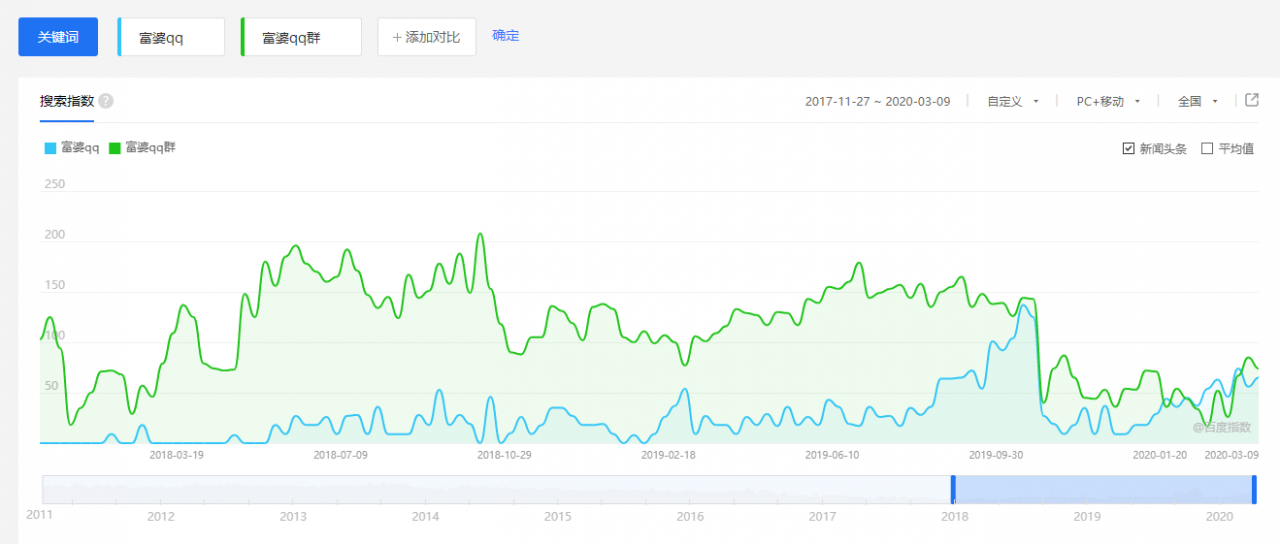The image size is (1280, 544).
Task: Click the export icon at chart top-right
Action: click(x=1252, y=100)
